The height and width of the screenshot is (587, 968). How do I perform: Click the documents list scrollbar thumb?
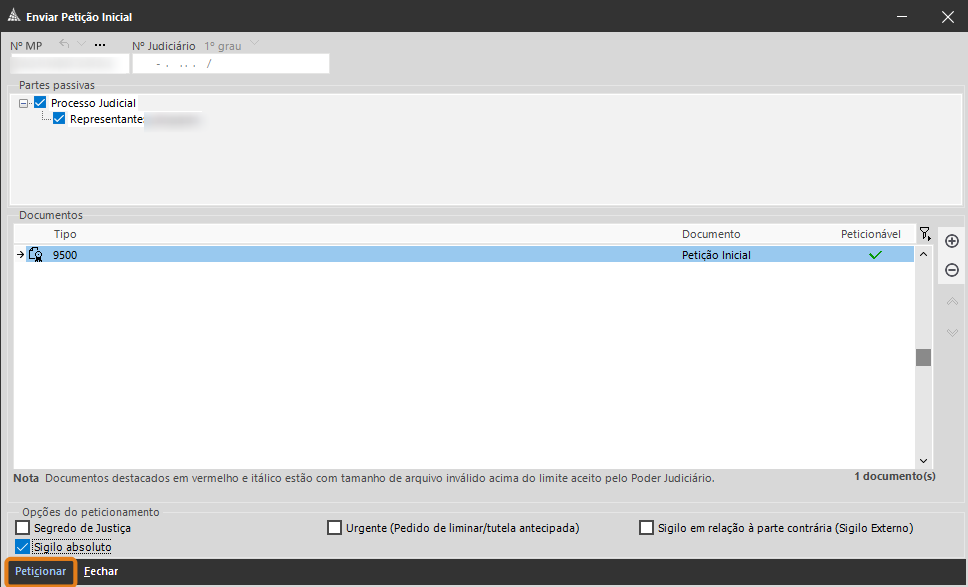923,357
